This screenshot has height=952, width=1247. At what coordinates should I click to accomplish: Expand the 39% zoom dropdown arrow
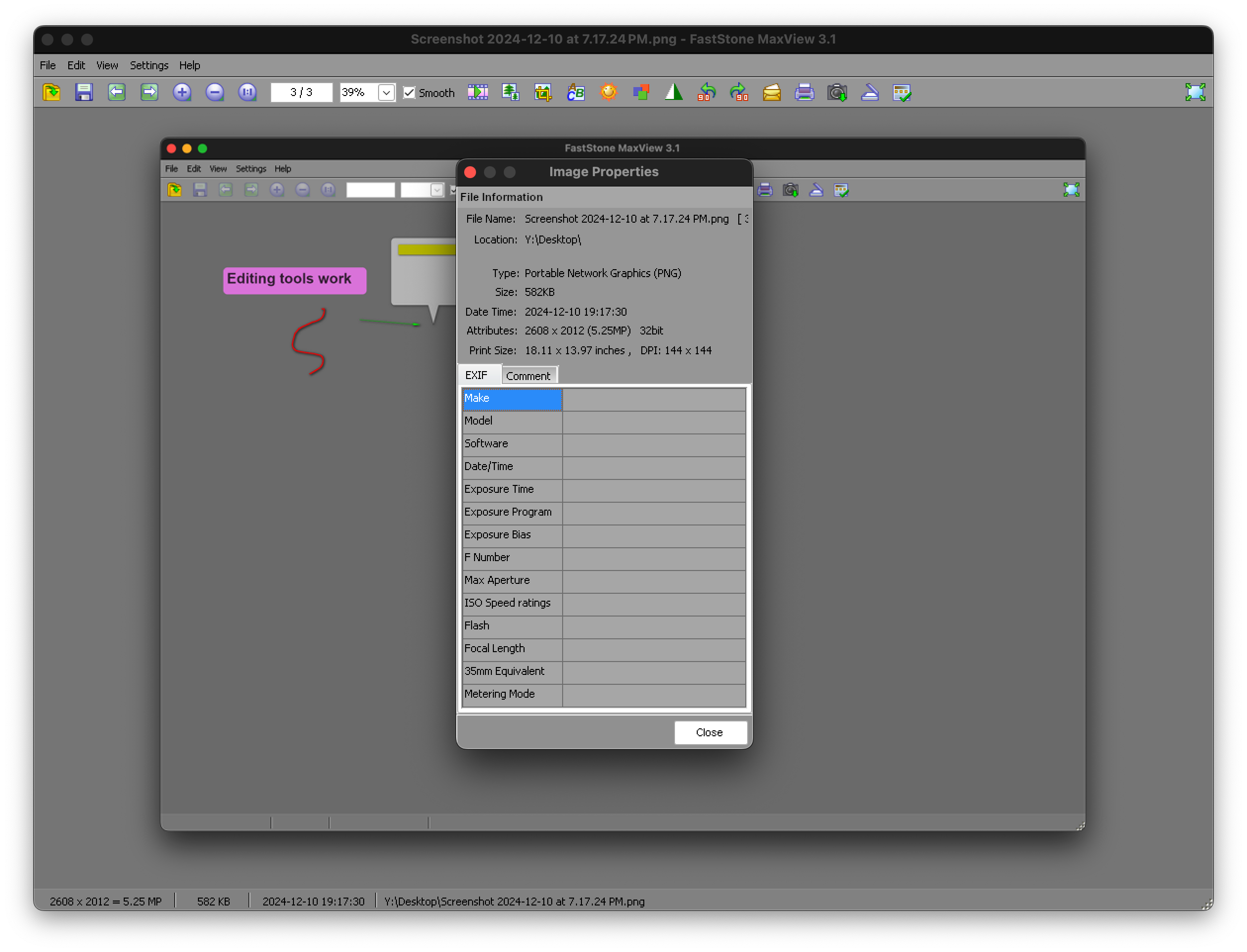coord(386,93)
